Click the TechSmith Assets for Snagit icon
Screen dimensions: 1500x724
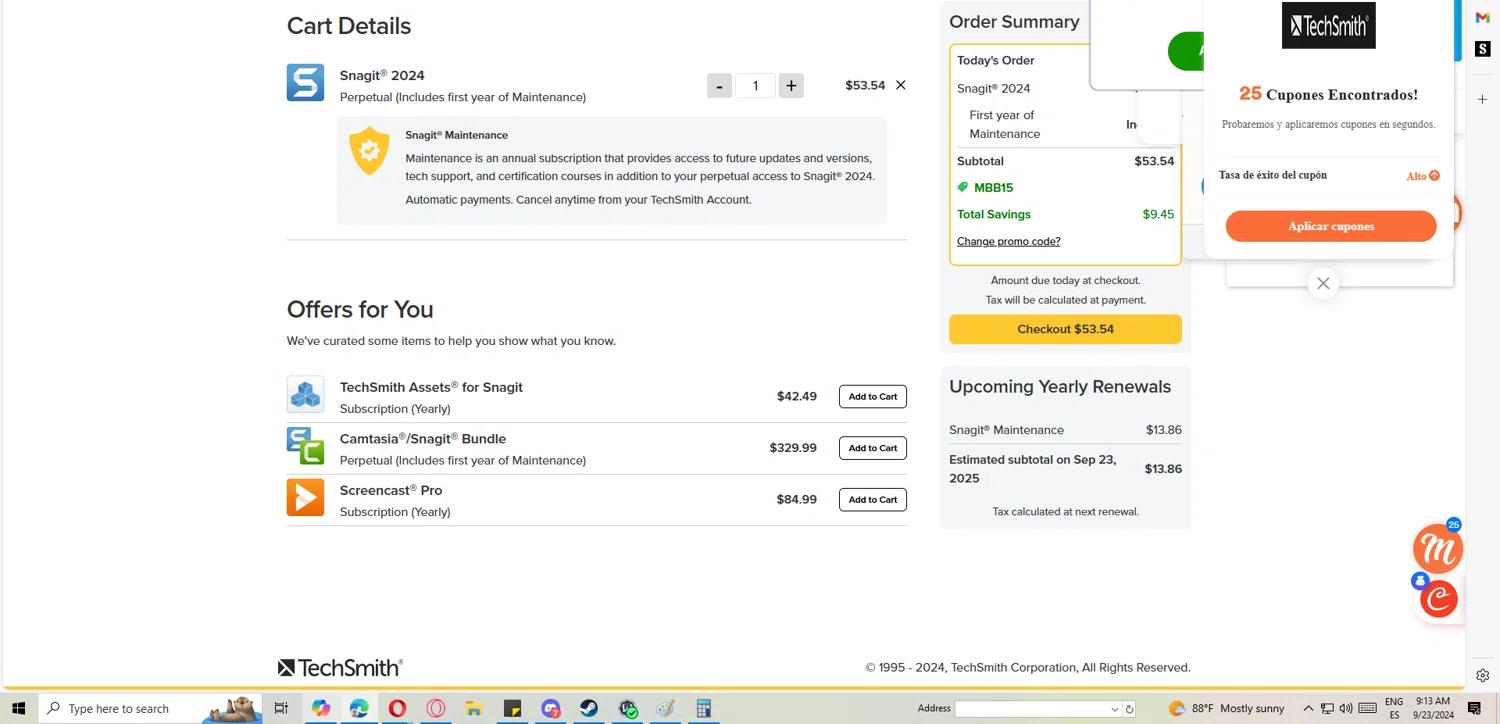[305, 395]
